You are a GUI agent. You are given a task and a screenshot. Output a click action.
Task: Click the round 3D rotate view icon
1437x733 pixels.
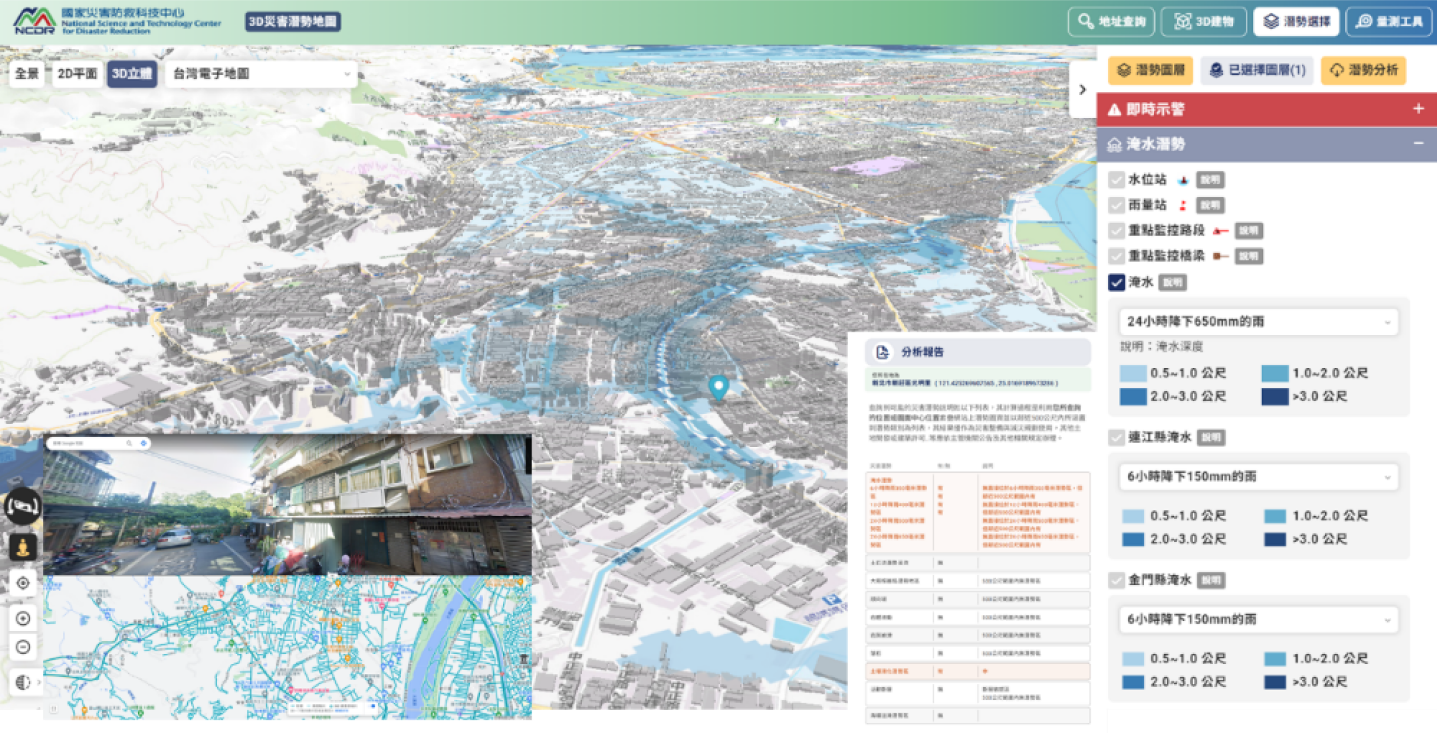click(x=23, y=507)
